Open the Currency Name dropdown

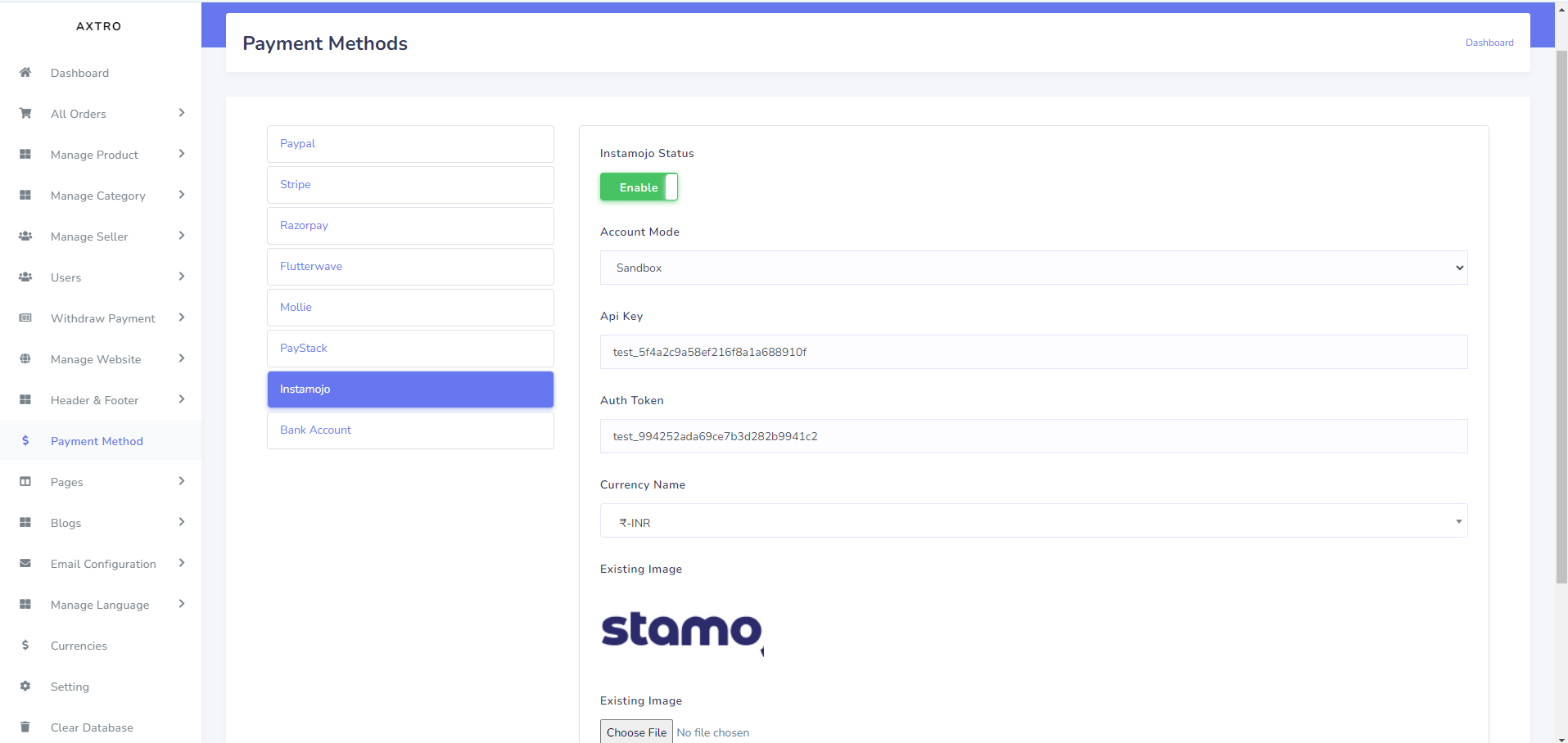(1033, 521)
